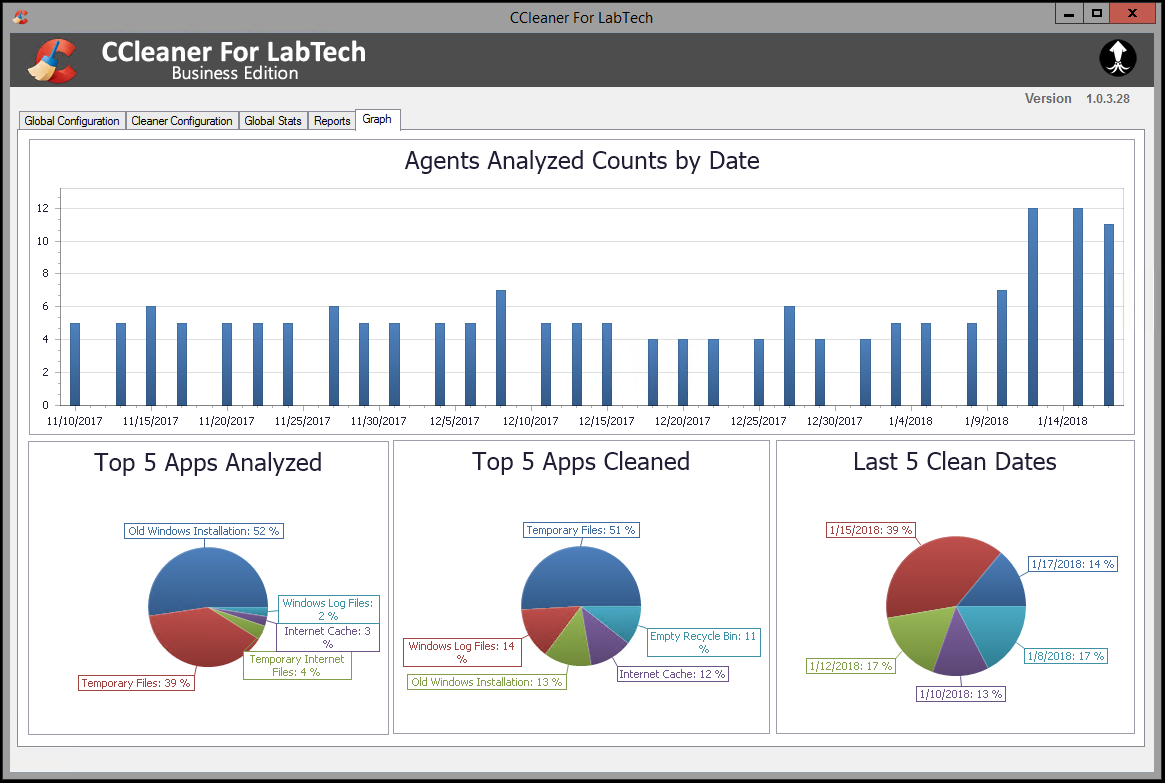Click the small title bar app icon
This screenshot has width=1165, height=783.
(x=20, y=16)
